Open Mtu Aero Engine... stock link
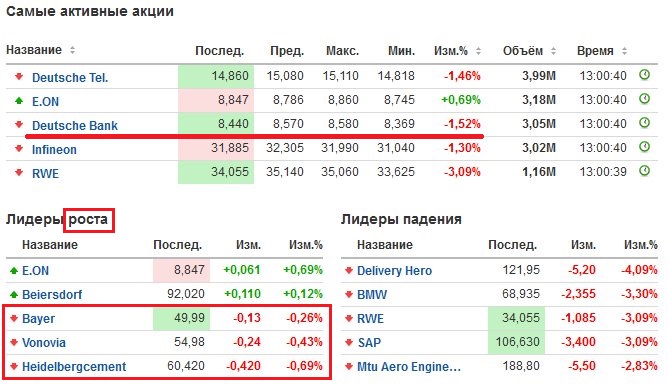 point(409,367)
